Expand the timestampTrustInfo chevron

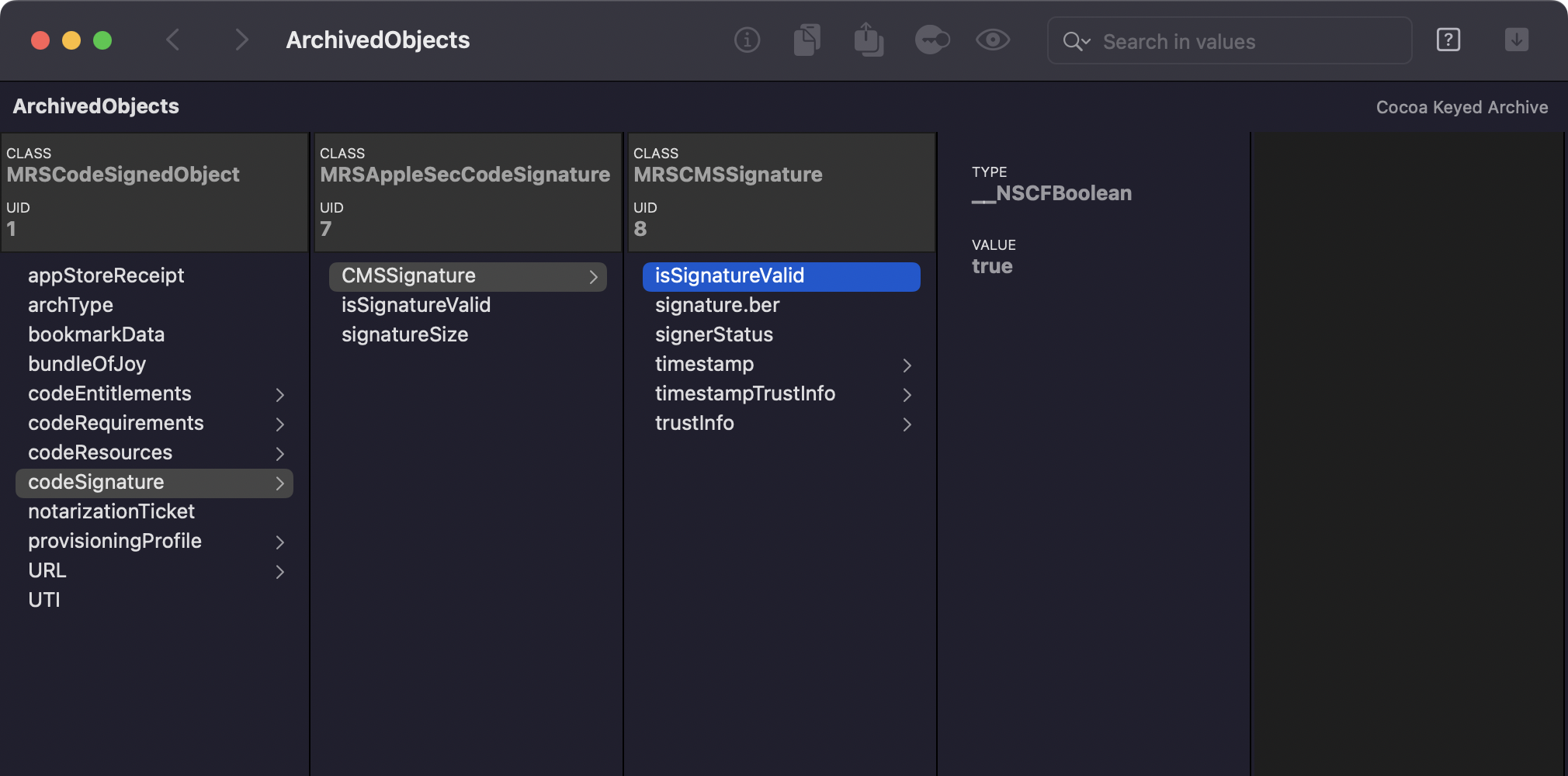907,395
